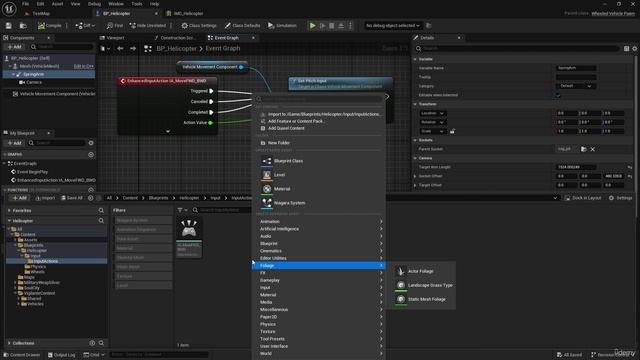
Task: Navigate back in graph history arrow
Action: point(120,49)
